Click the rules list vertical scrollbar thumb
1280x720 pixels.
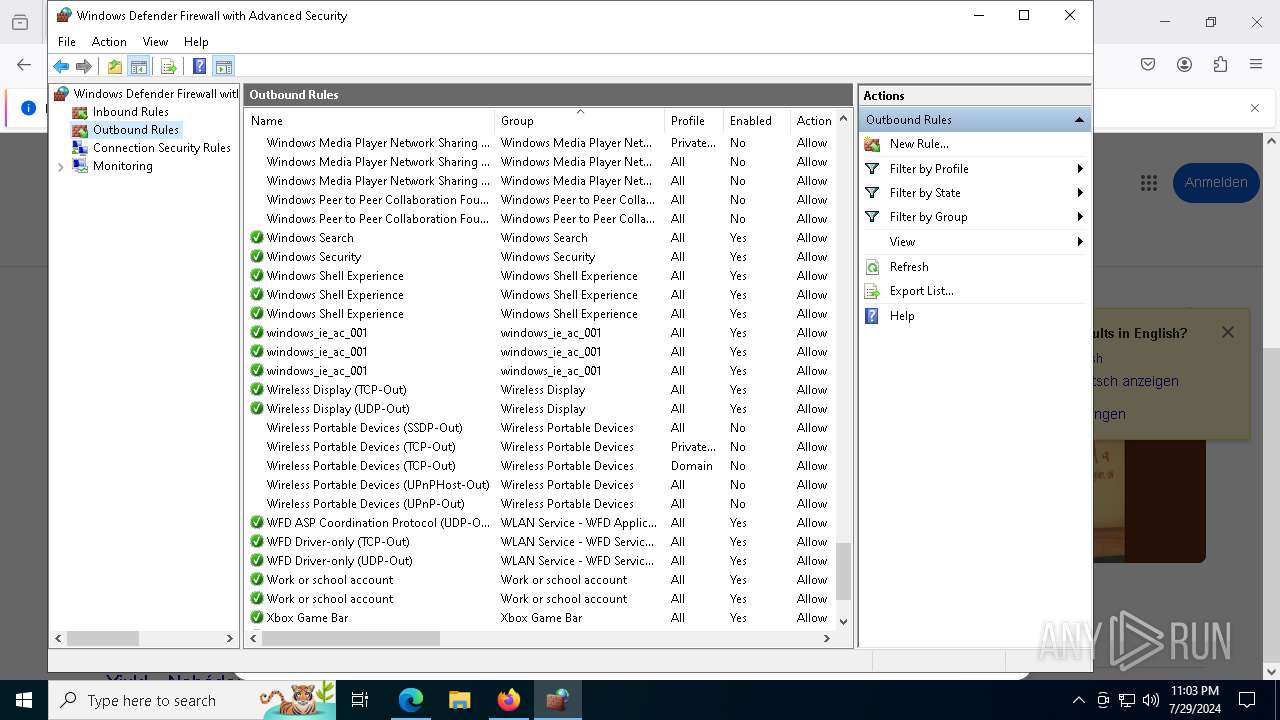pyautogui.click(x=843, y=571)
